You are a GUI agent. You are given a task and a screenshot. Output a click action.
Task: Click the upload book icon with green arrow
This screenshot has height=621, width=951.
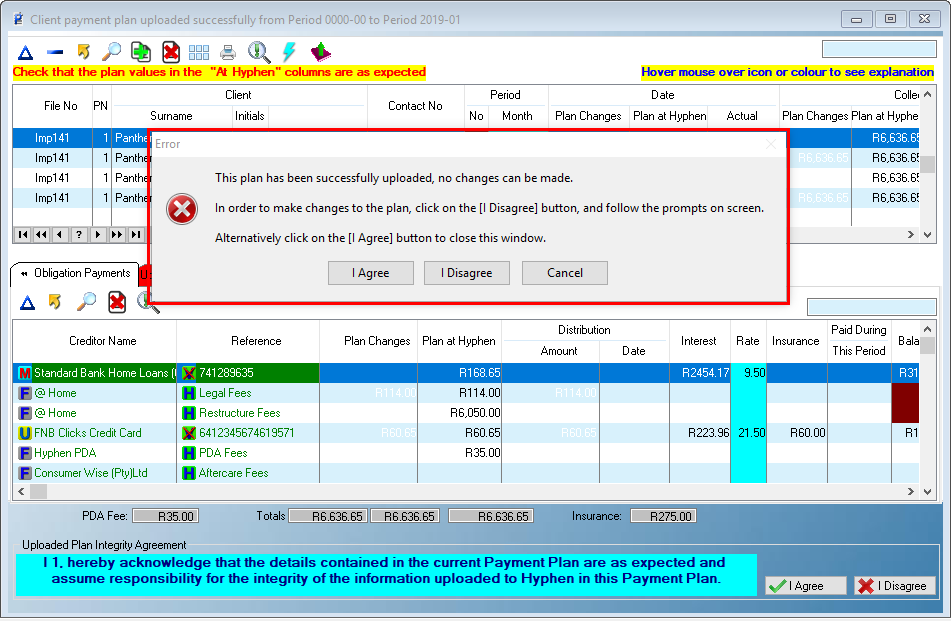tap(320, 52)
